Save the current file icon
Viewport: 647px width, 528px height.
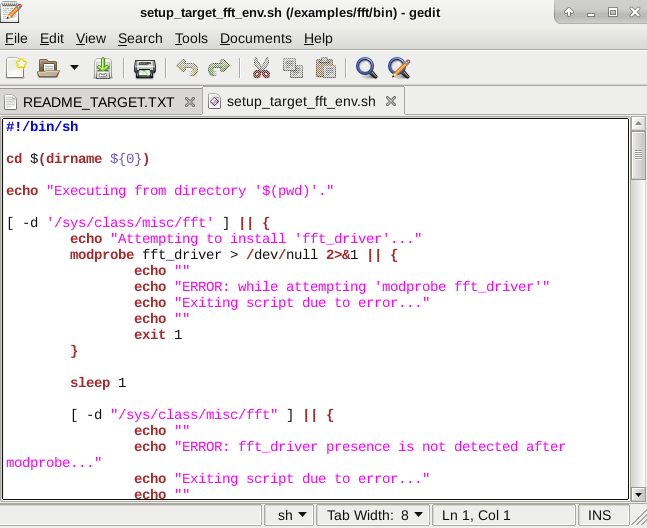(103, 68)
